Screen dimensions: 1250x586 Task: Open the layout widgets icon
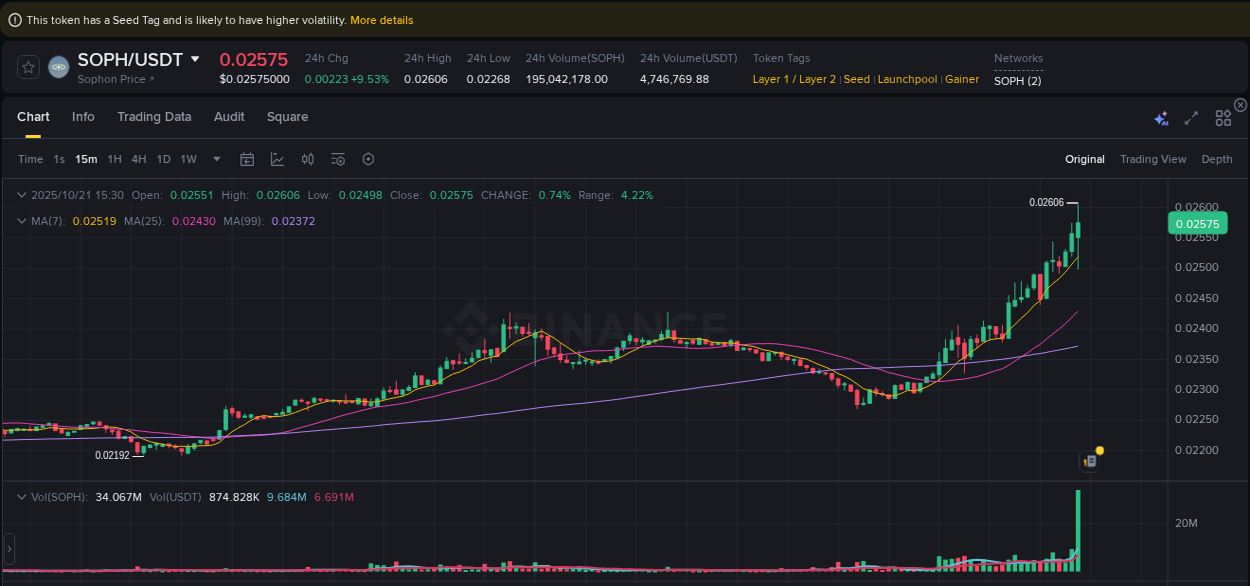coord(1223,117)
